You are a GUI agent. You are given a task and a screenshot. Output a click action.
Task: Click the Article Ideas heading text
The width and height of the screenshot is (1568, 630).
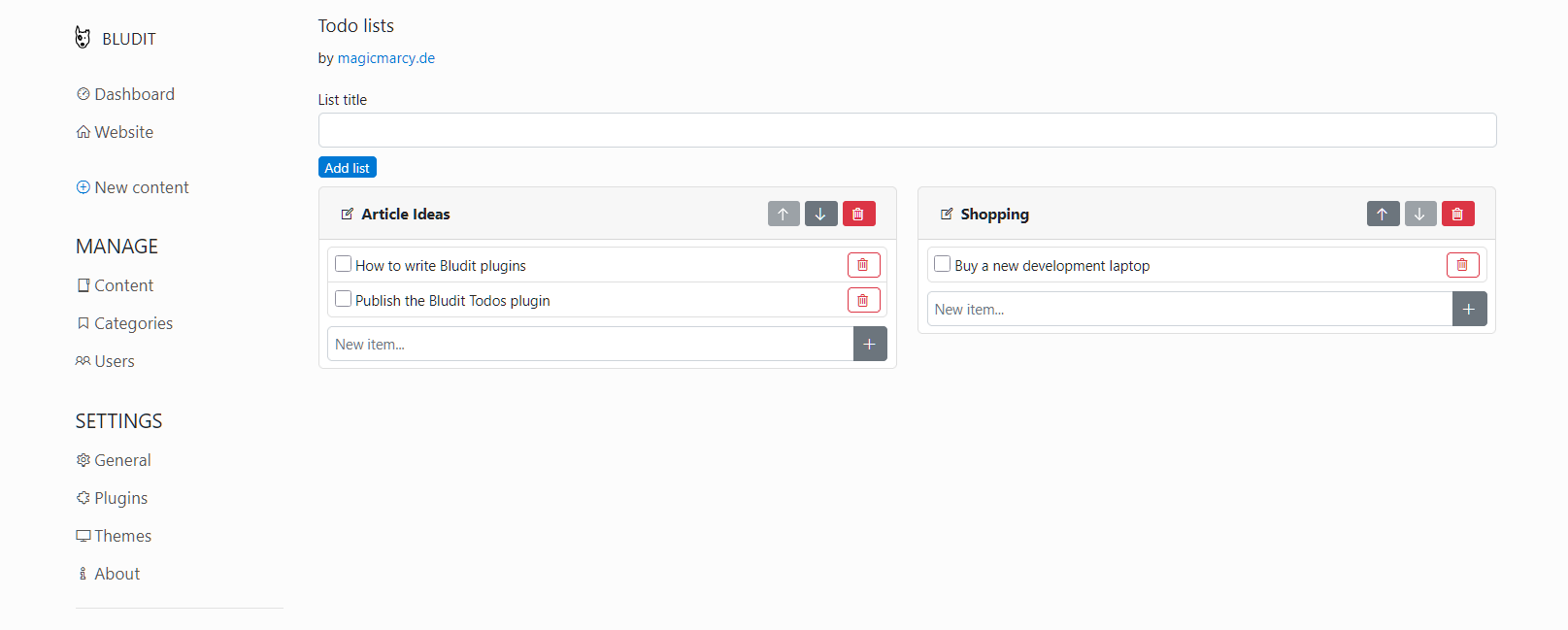pyautogui.click(x=406, y=214)
